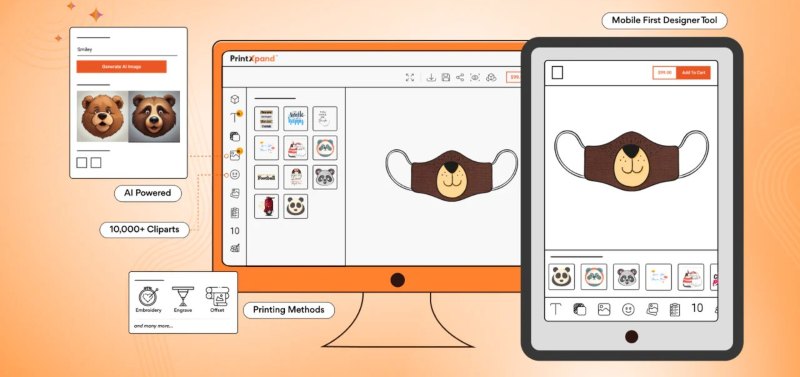Click the bear mask on tablet canvas
Image resolution: width=800 pixels, height=377 pixels.
click(x=631, y=160)
